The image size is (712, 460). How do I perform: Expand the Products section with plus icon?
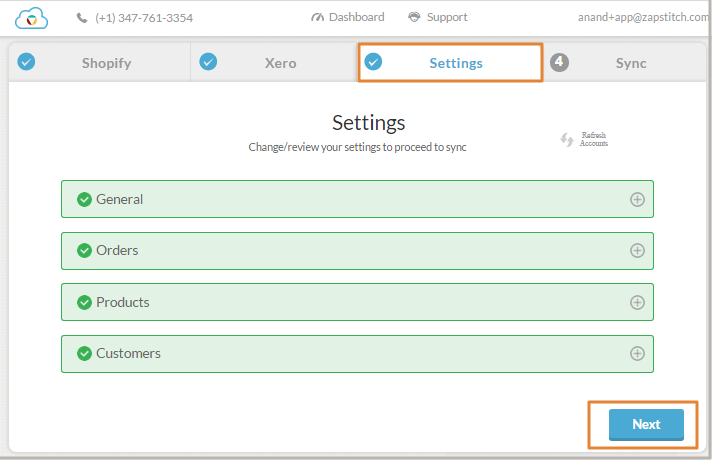tap(638, 302)
